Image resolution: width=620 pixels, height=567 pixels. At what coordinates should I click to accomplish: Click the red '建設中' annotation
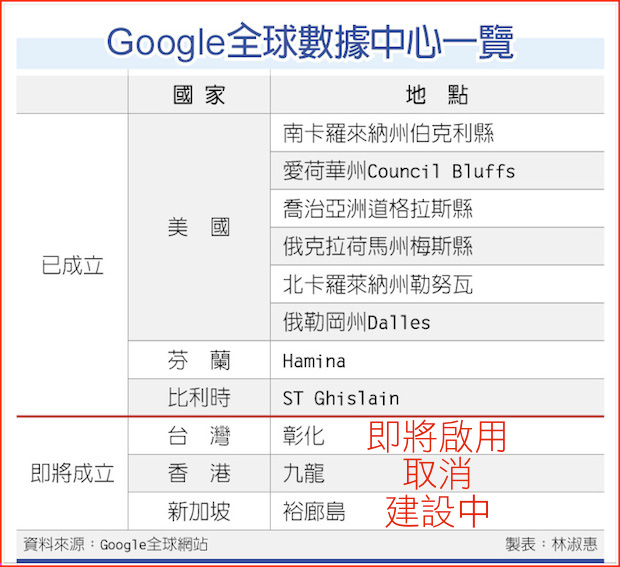click(437, 511)
